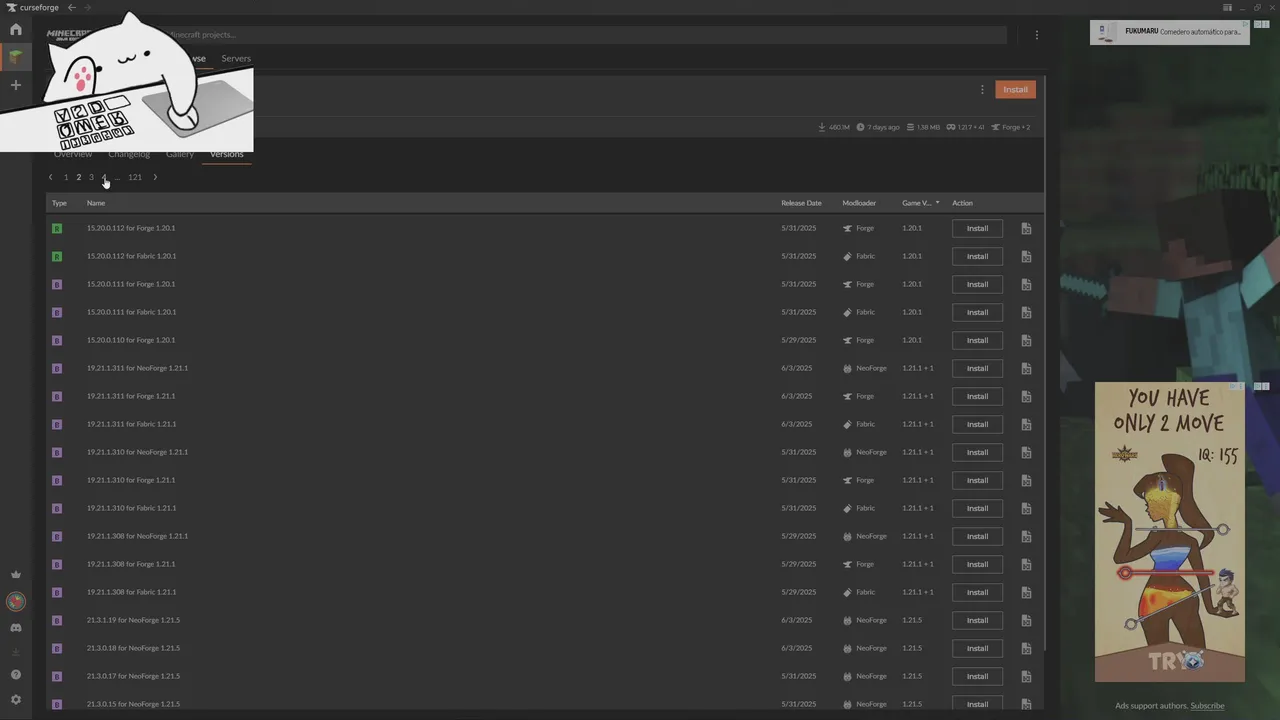Click the '1.21.1 + 1' game version for 19.21.1.311 Fabric
1280x720 pixels.
coord(917,424)
